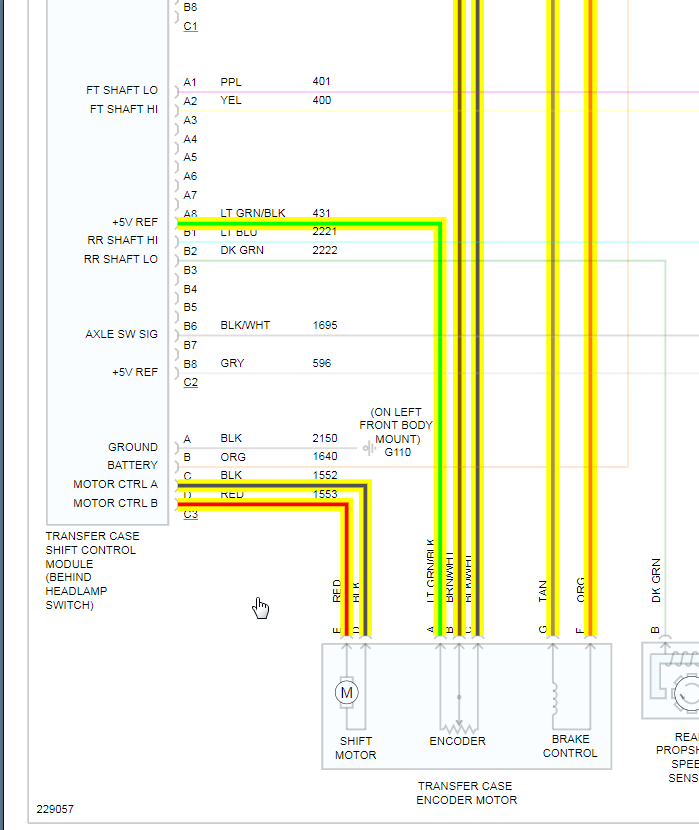The height and width of the screenshot is (830, 699).
Task: Click MOTOR CTRL A pin label
Action: tap(115, 484)
